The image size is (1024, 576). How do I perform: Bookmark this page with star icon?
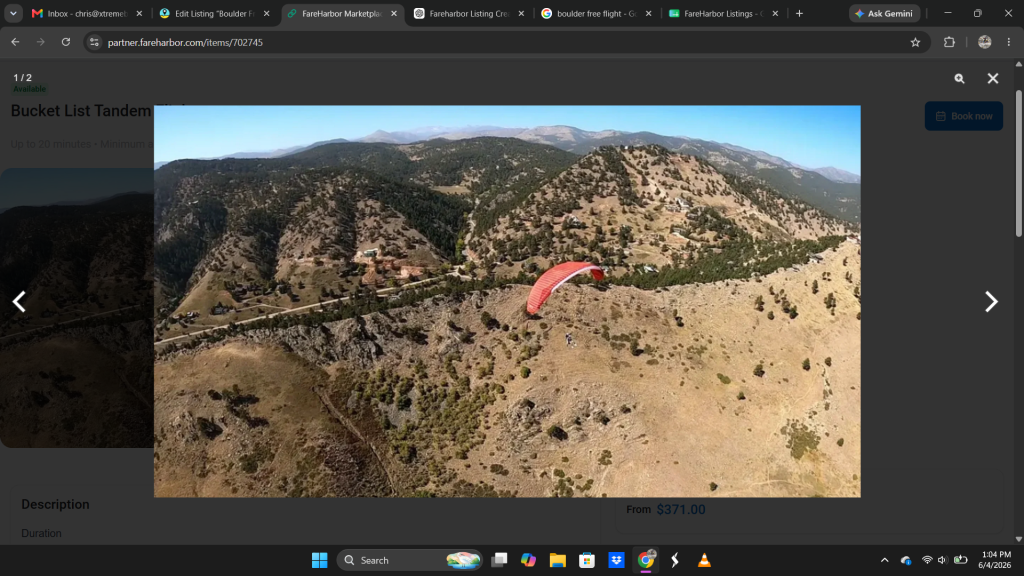(x=915, y=42)
